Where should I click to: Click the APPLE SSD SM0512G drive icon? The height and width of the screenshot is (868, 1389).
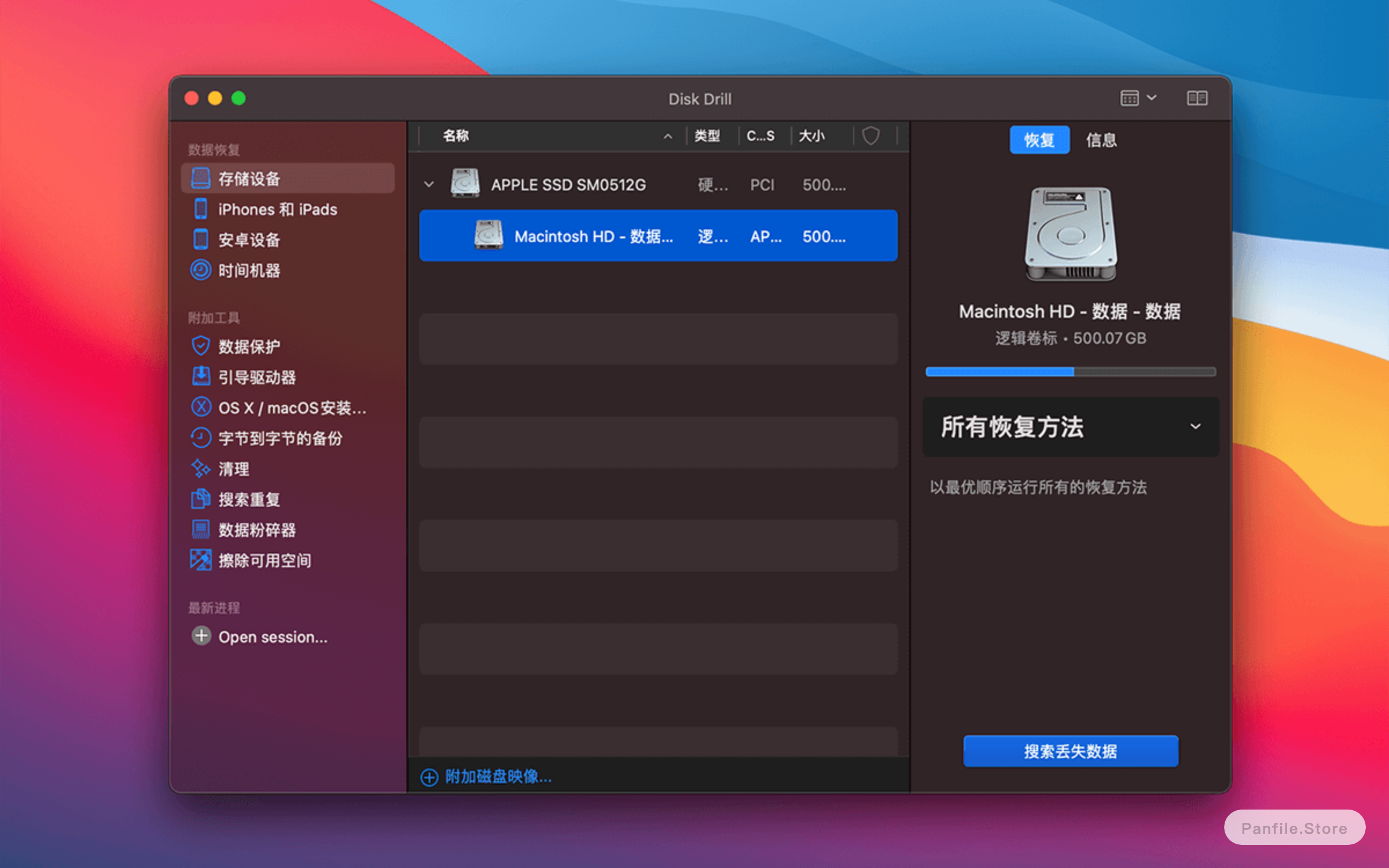tap(465, 183)
